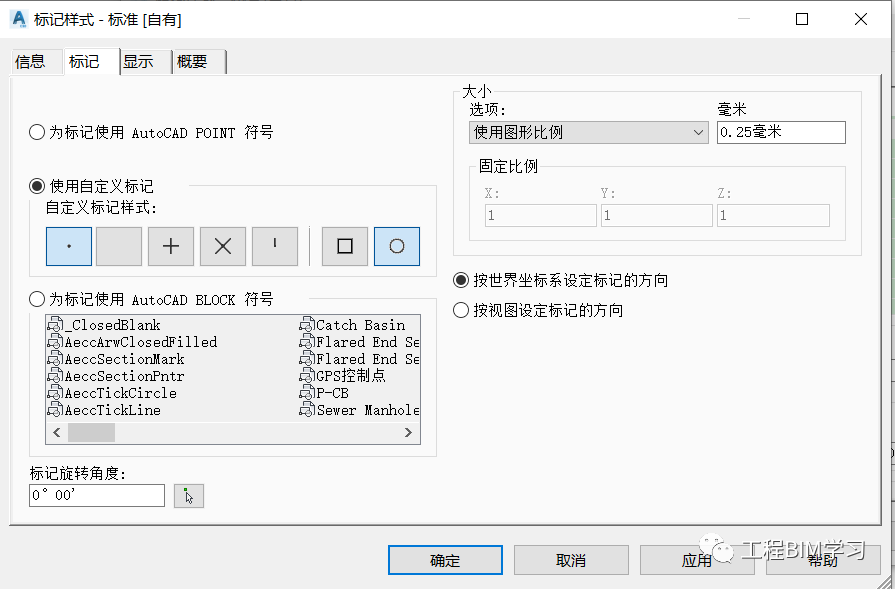This screenshot has height=589, width=895.
Task: Select 按视图设定标记的方向 option
Action: coord(461,310)
